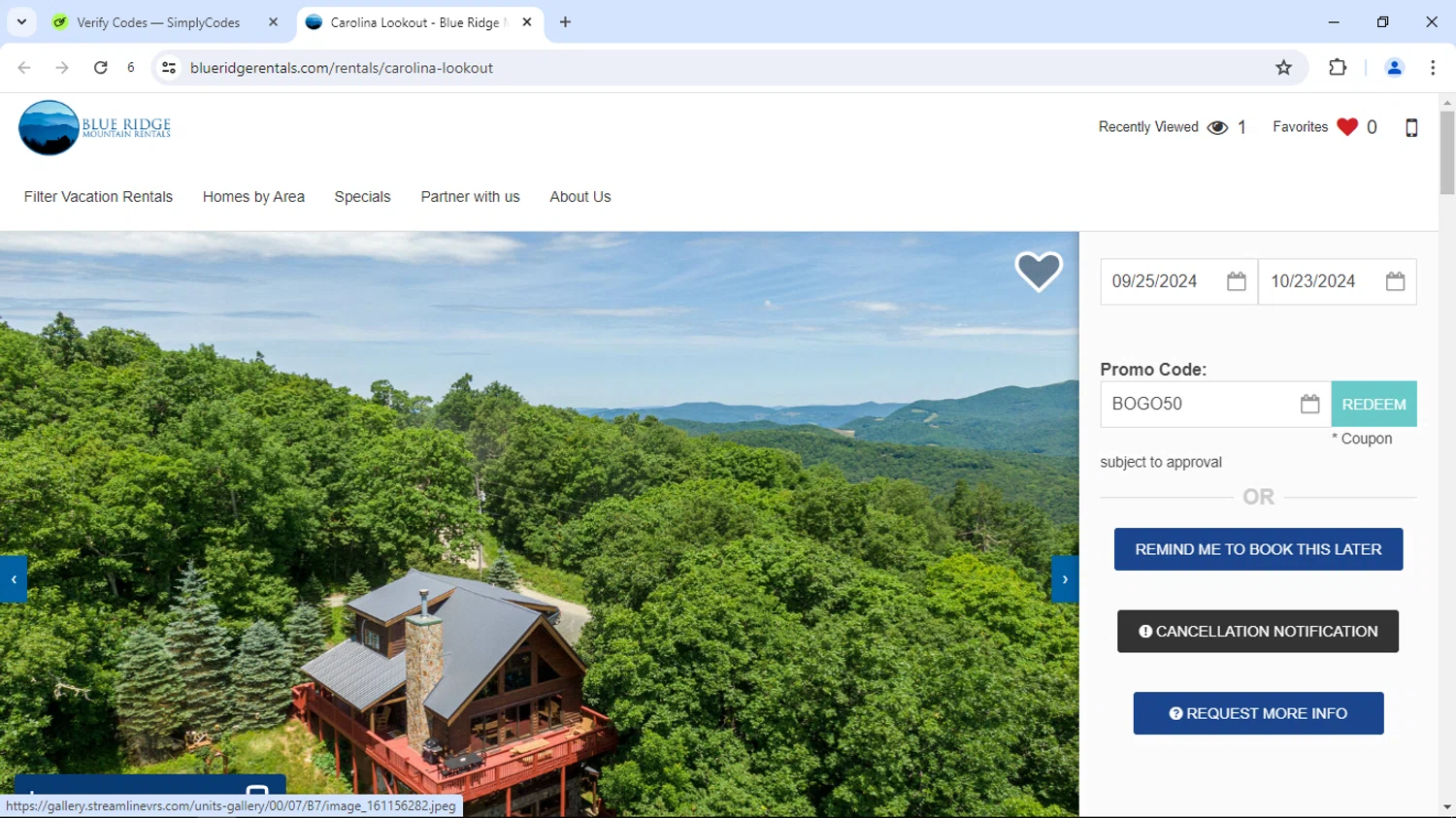Click the scrollbar up arrow
1456x818 pixels.
(x=1447, y=102)
